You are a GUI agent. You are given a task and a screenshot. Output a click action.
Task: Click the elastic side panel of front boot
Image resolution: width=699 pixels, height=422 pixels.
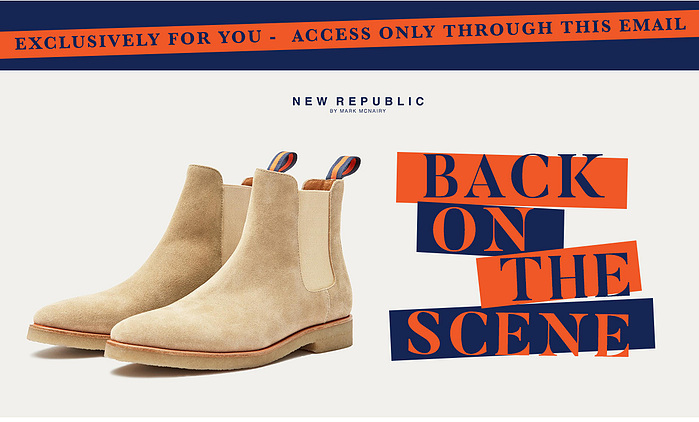click(x=317, y=238)
